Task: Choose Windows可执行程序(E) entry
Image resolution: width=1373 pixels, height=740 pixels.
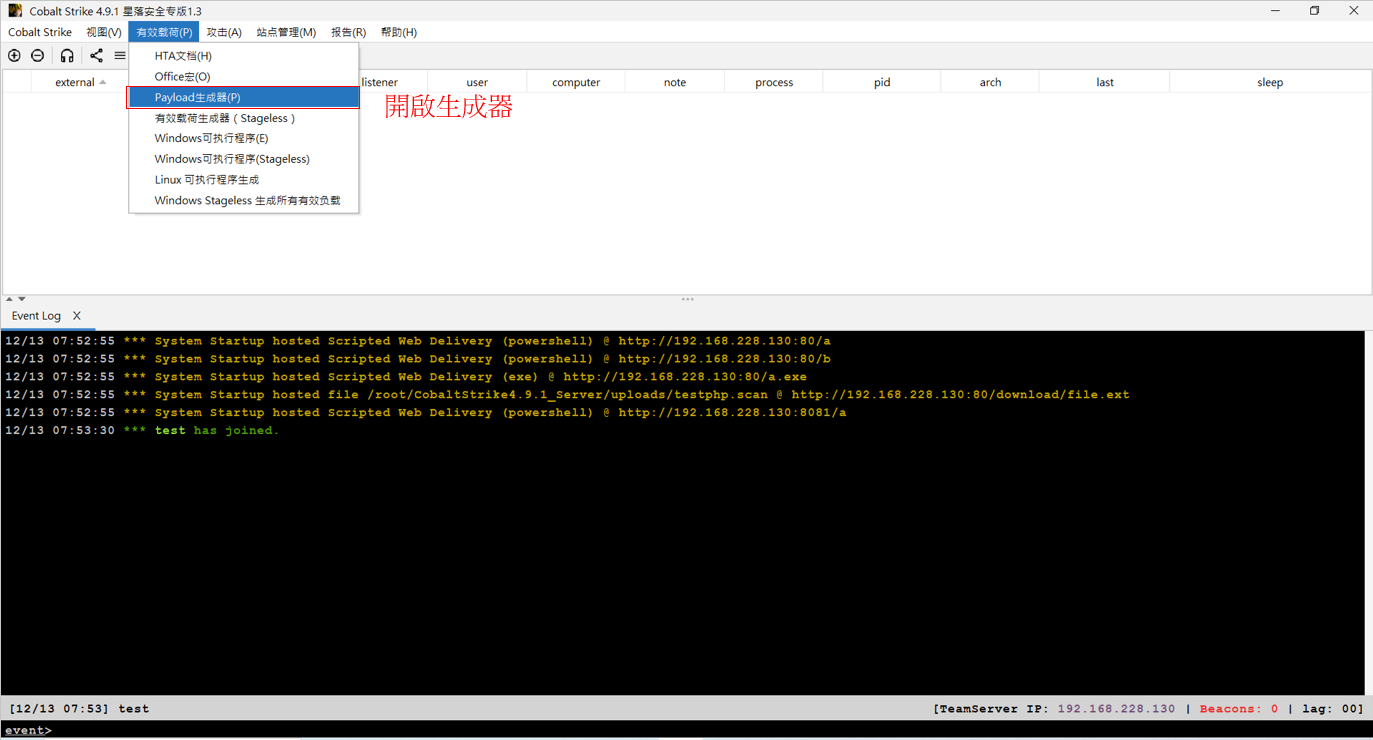Action: (243, 138)
